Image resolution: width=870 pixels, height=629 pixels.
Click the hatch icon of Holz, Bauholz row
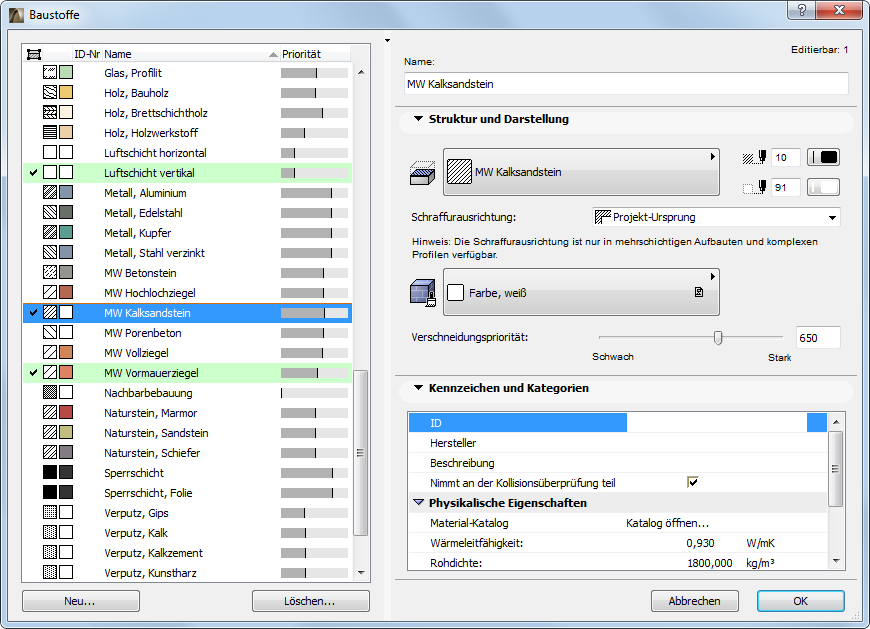click(50, 93)
